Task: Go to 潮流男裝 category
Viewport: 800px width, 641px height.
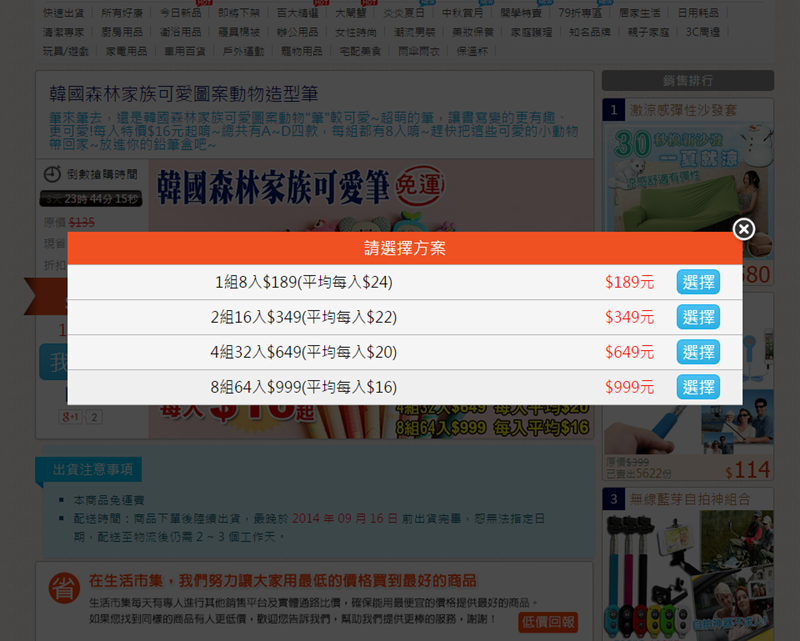Action: [414, 32]
